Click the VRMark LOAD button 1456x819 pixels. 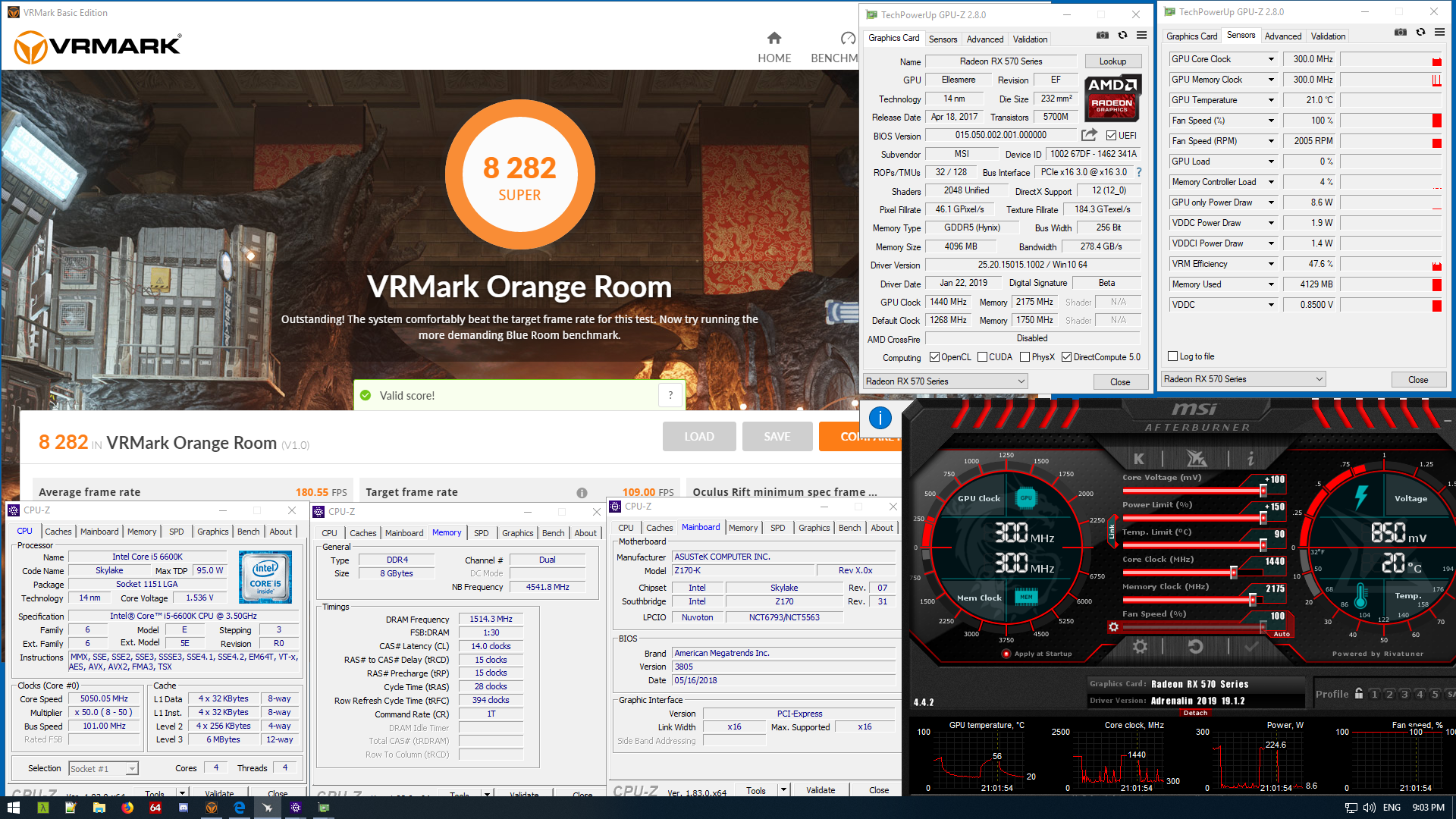tap(699, 437)
